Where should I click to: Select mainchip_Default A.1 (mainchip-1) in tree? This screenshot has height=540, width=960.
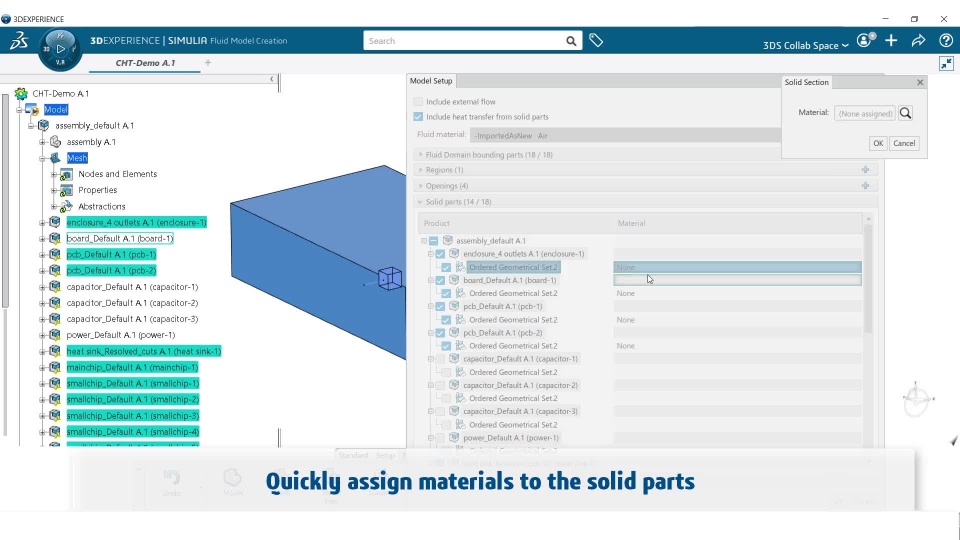point(132,367)
